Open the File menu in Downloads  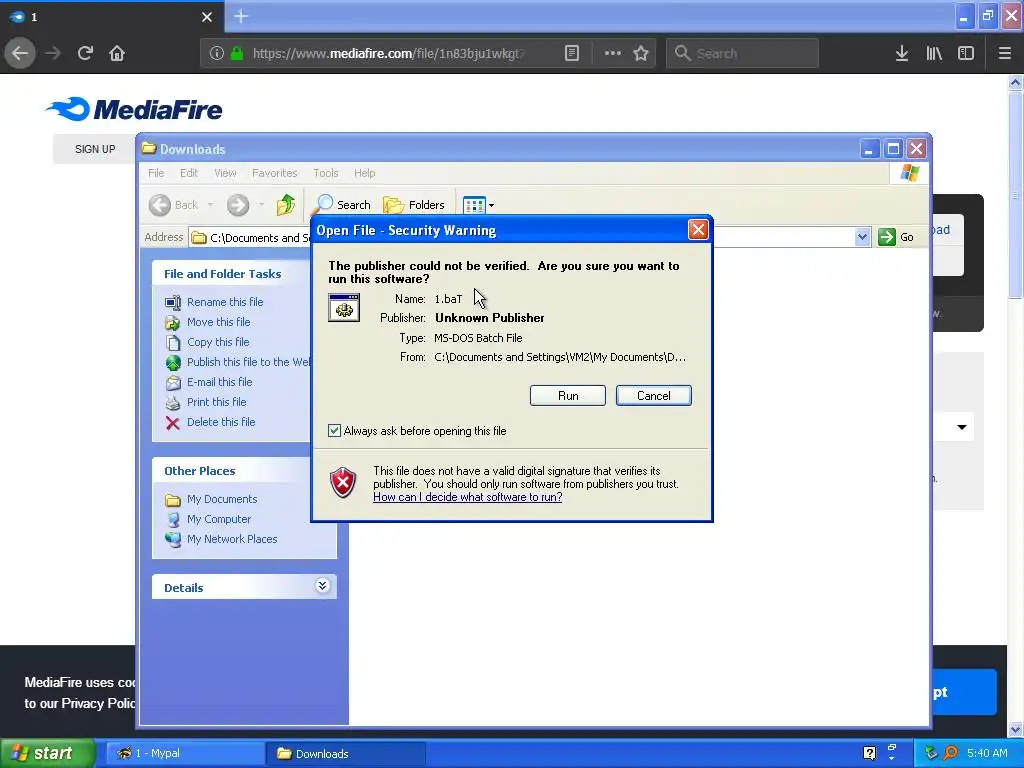156,173
